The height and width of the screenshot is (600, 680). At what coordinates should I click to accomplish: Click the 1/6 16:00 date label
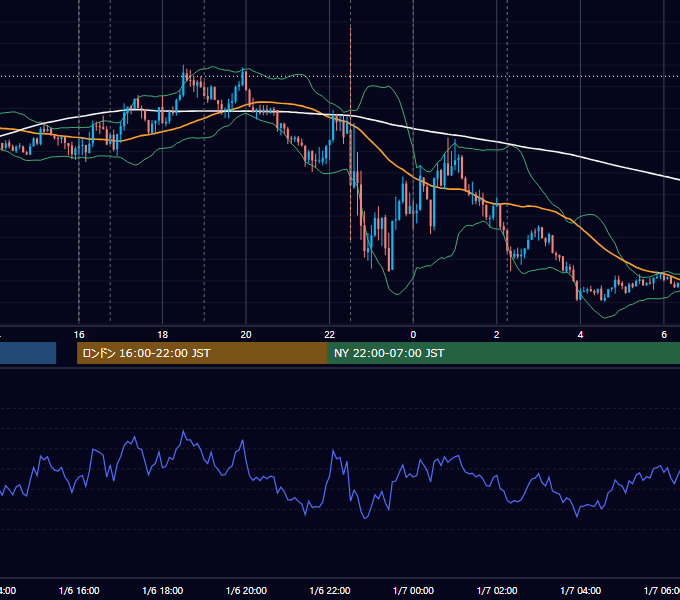pyautogui.click(x=79, y=590)
